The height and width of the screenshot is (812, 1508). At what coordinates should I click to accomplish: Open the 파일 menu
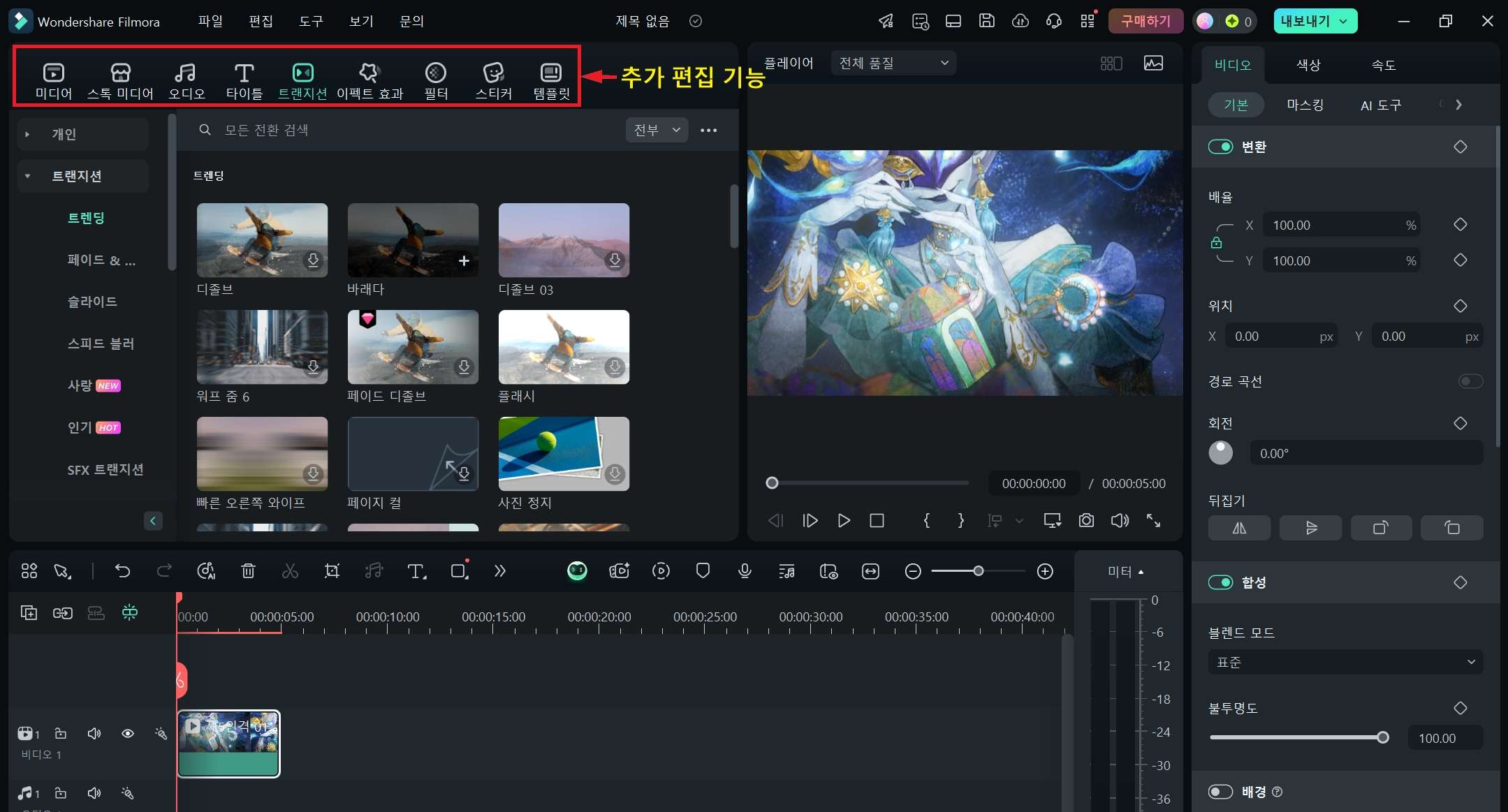(210, 21)
